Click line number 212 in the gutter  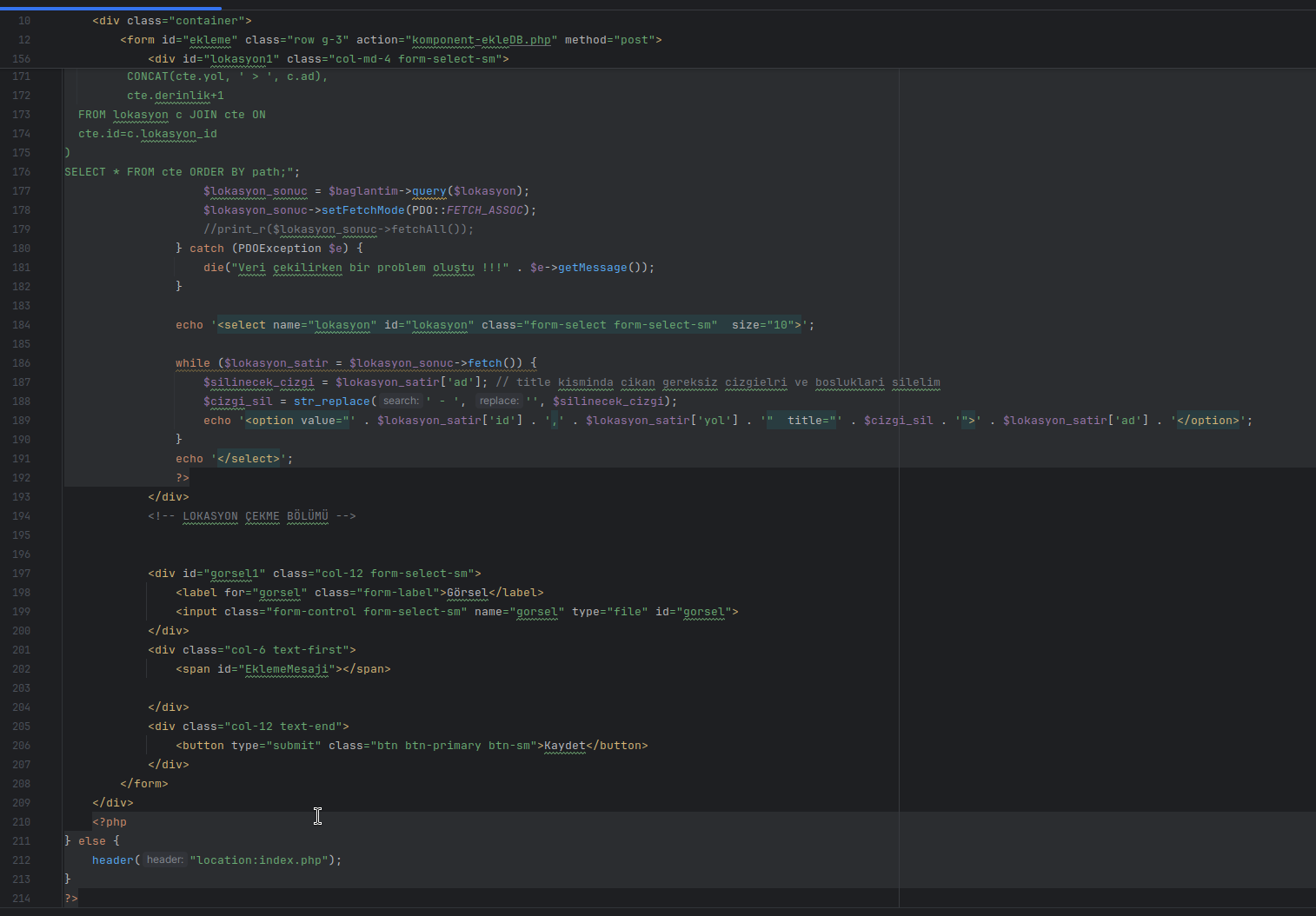click(21, 860)
